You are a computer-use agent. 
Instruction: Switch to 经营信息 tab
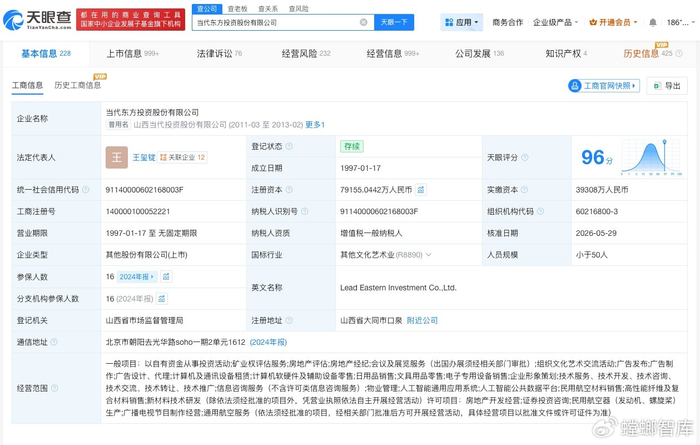pyautogui.click(x=393, y=54)
